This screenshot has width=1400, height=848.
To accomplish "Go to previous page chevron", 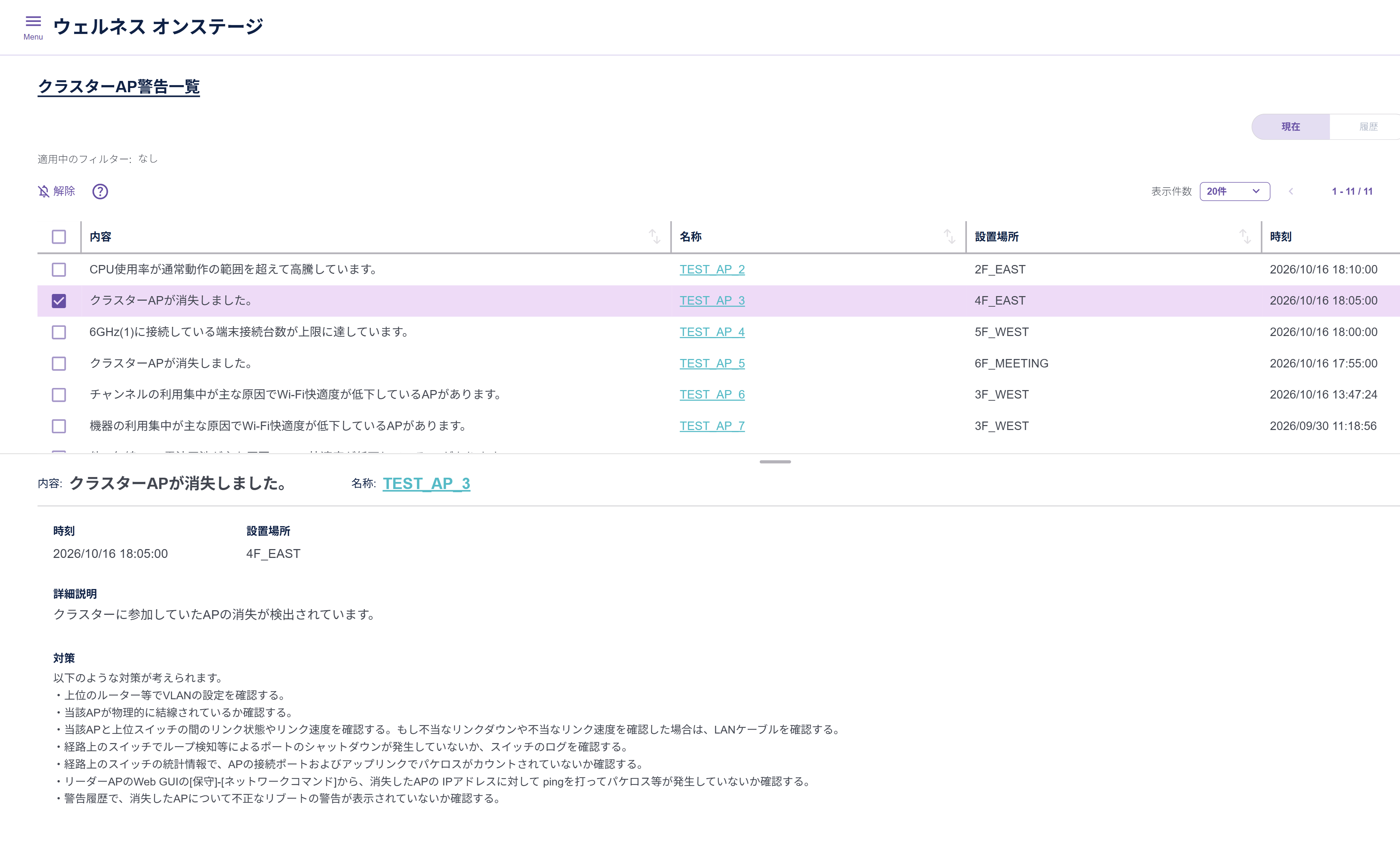I will pos(1291,192).
